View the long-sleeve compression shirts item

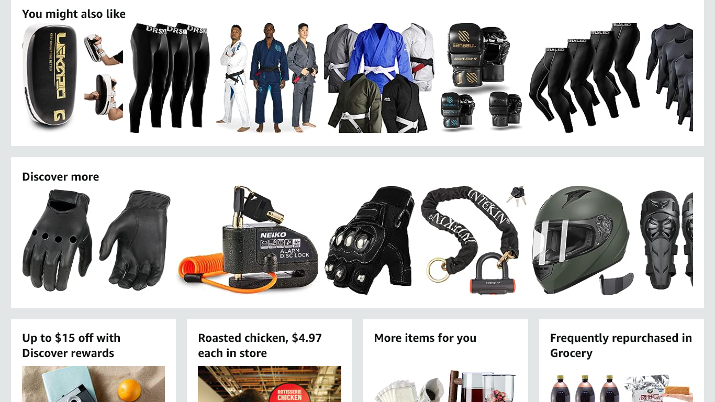point(669,77)
